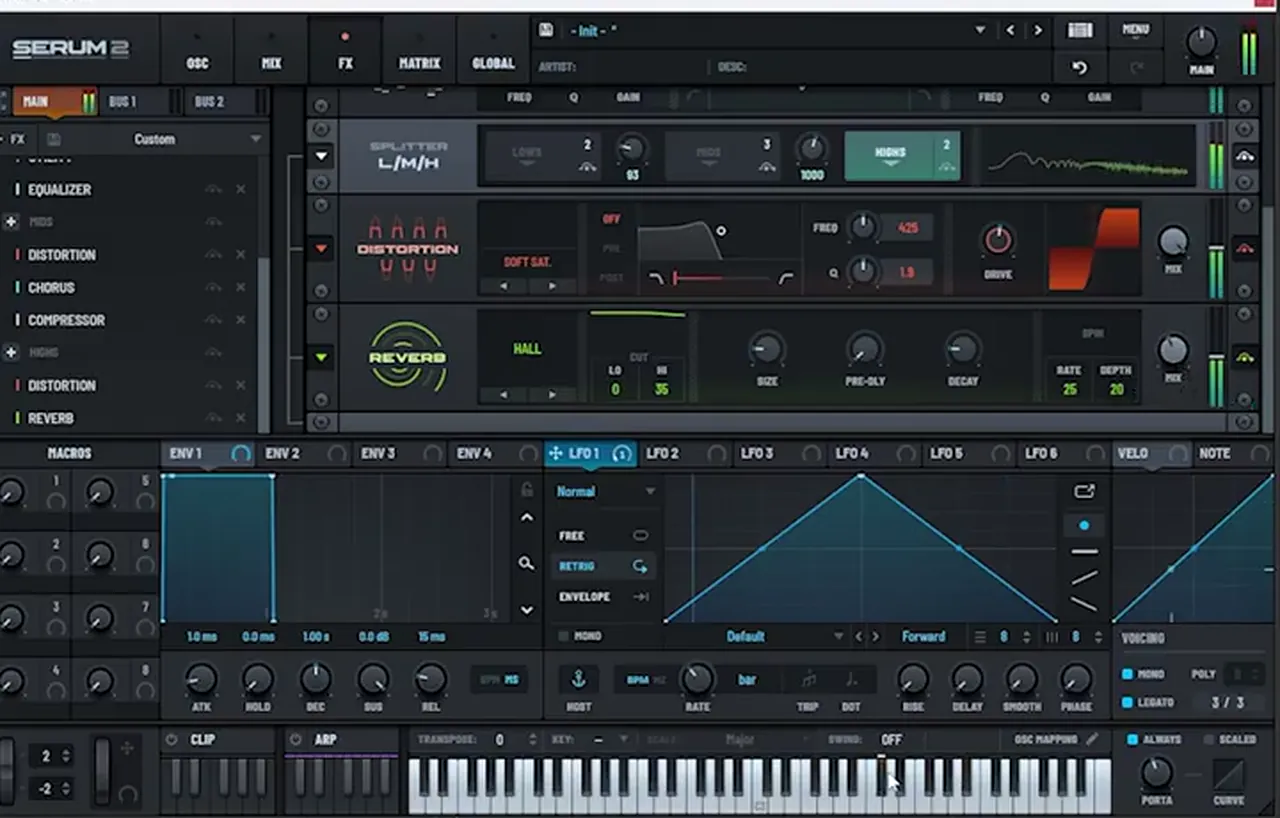Select the HIGHS band in the Splitter
This screenshot has width=1280, height=818.
(902, 157)
